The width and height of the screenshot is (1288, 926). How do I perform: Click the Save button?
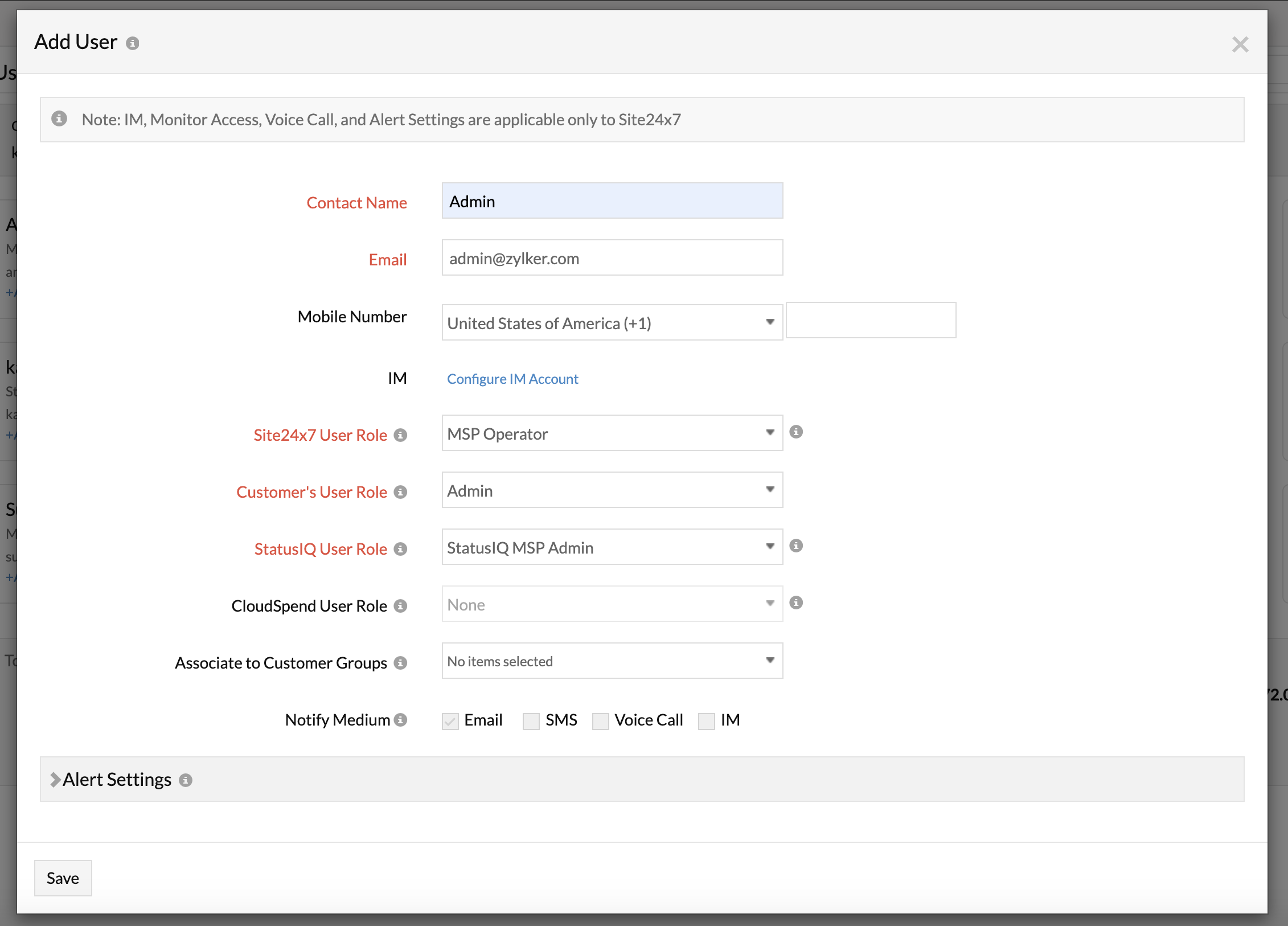pyautogui.click(x=63, y=878)
